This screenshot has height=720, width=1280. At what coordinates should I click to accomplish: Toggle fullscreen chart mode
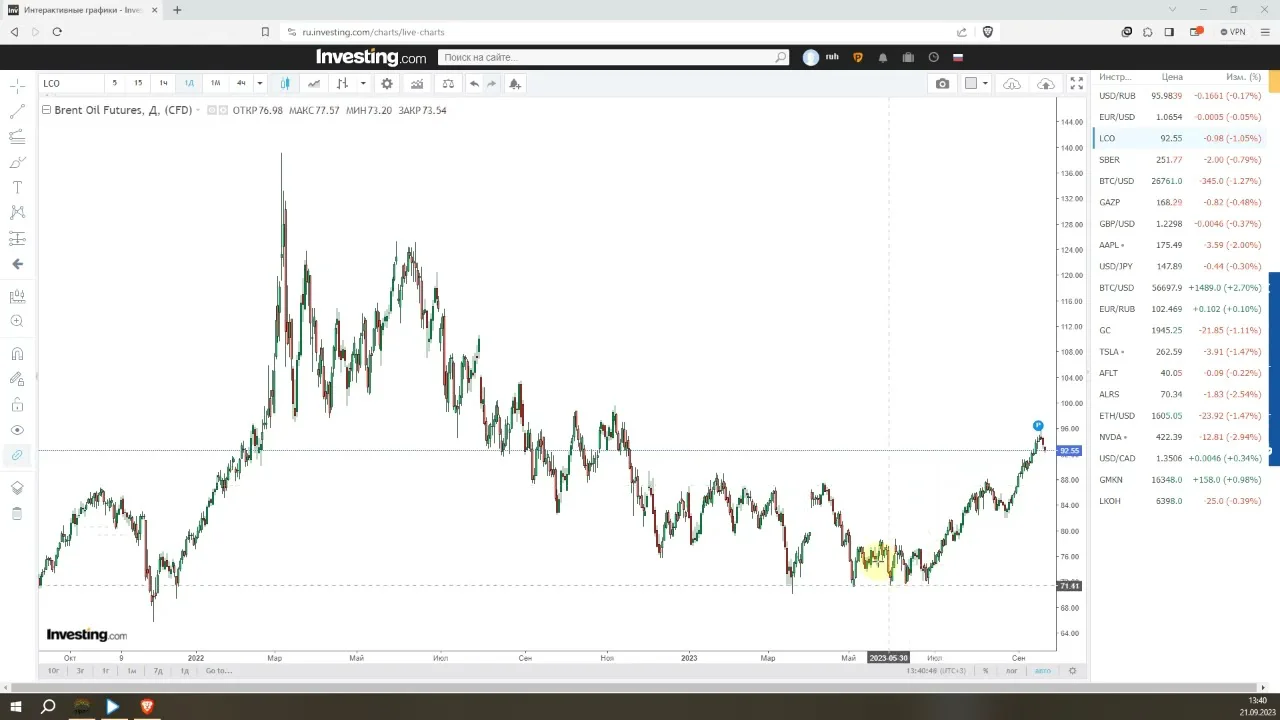(1077, 84)
